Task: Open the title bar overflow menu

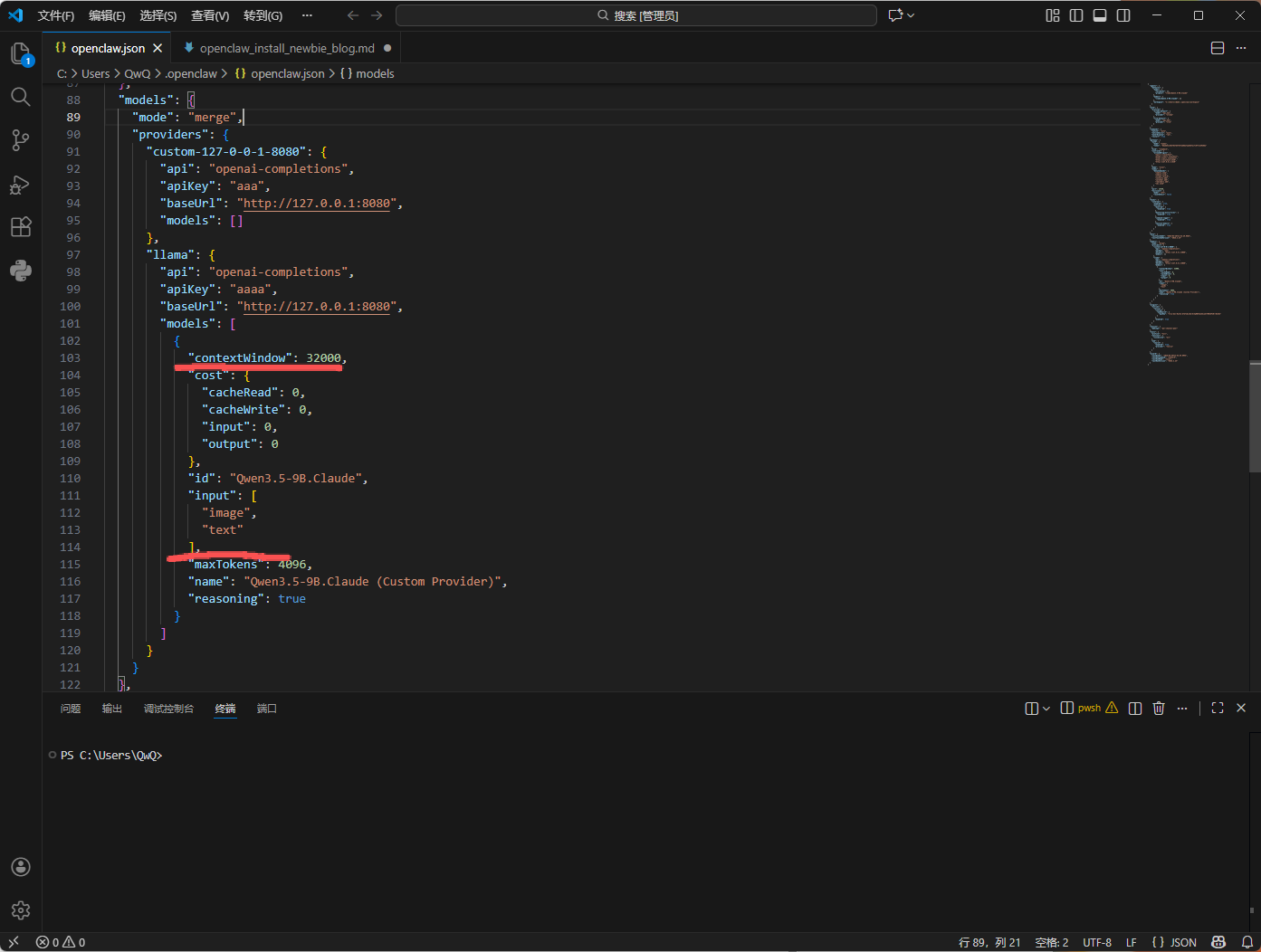Action: click(307, 15)
